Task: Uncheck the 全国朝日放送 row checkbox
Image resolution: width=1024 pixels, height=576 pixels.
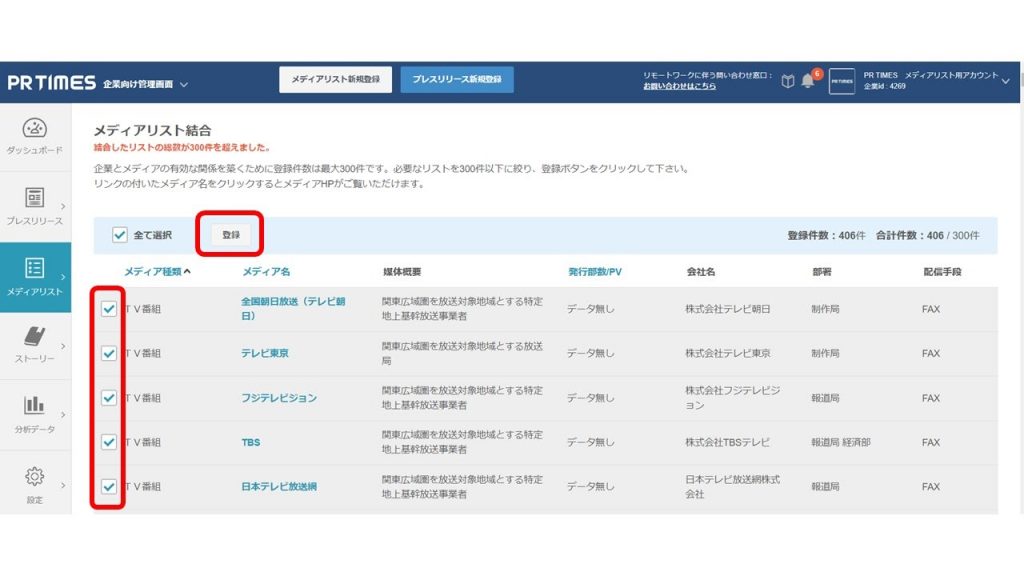Action: coord(109,309)
